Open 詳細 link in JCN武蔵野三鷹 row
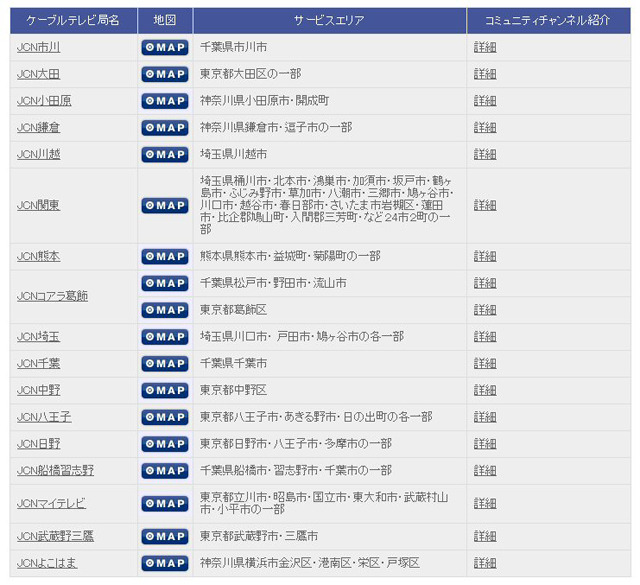The height and width of the screenshot is (585, 640). (485, 536)
